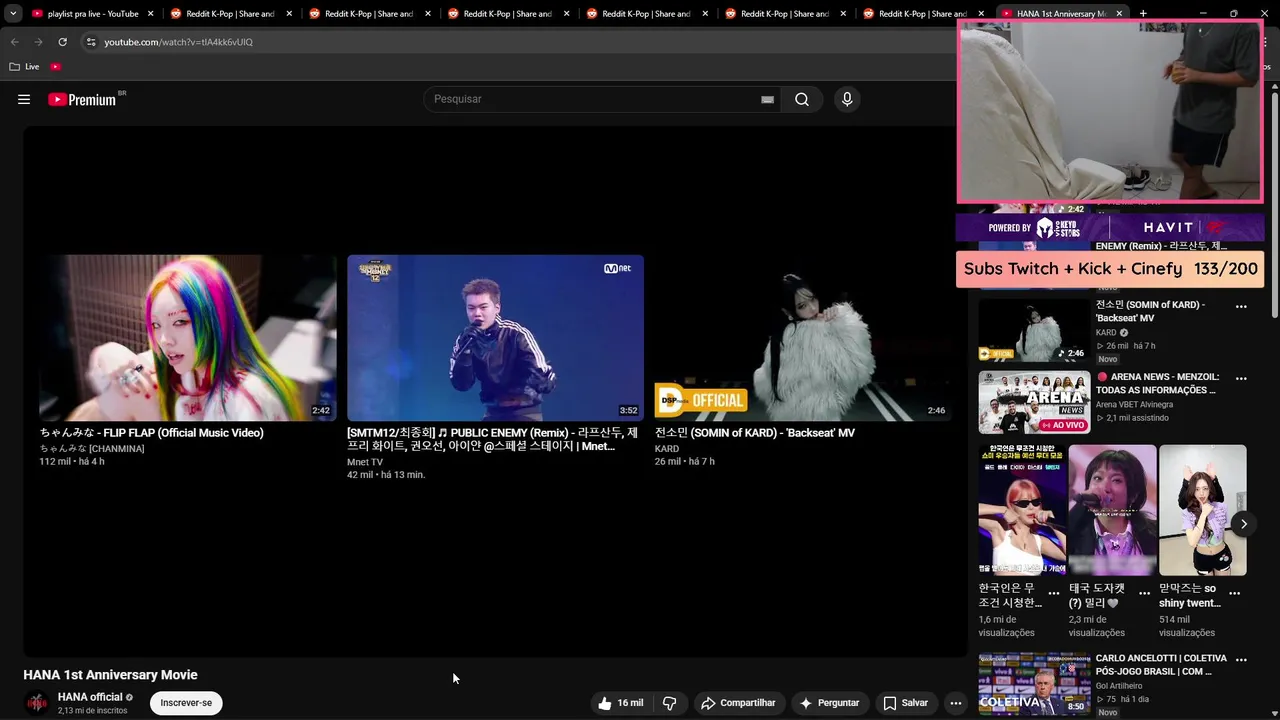This screenshot has width=1280, height=720.
Task: Subscribe with Inscrever-se button
Action: (x=186, y=703)
